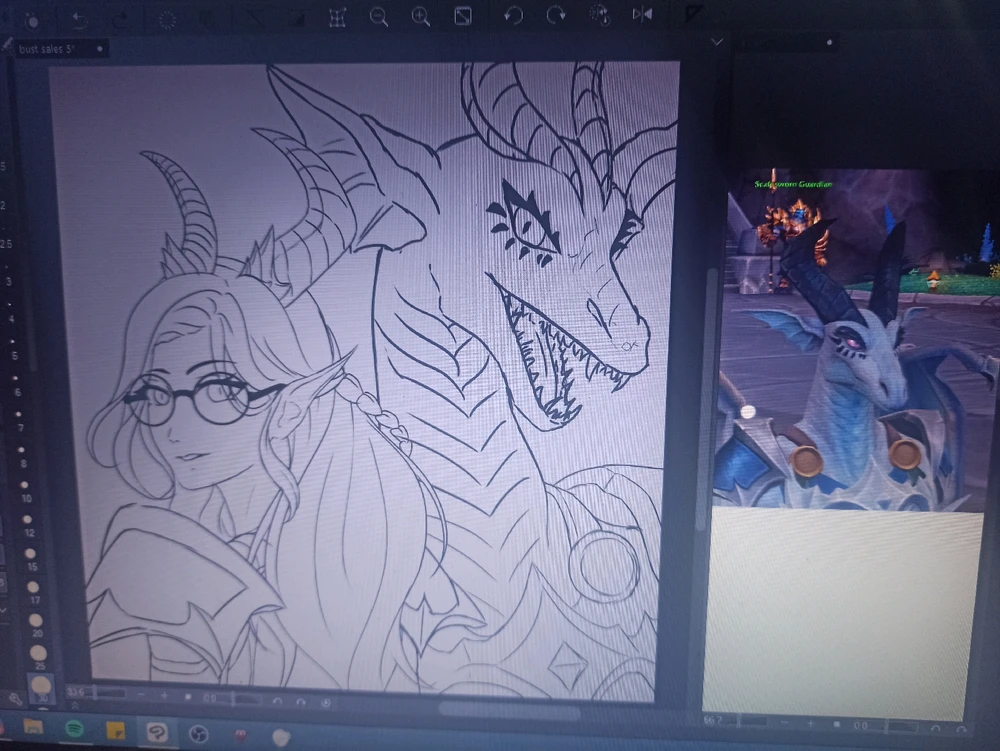
Task: Click the reset rotation icon below the main canvas
Action: click(325, 703)
